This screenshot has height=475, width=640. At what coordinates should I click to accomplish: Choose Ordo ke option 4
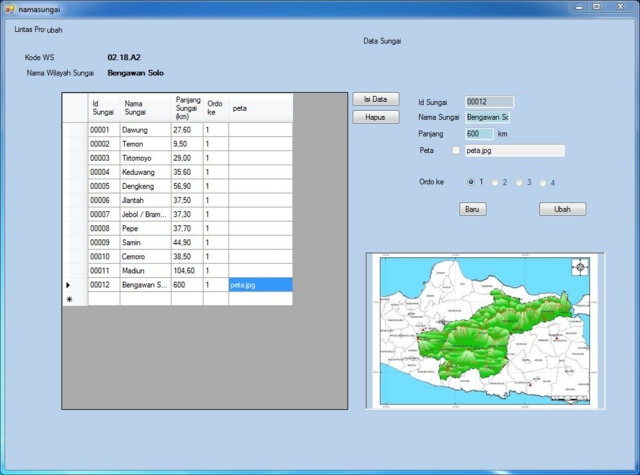click(543, 182)
